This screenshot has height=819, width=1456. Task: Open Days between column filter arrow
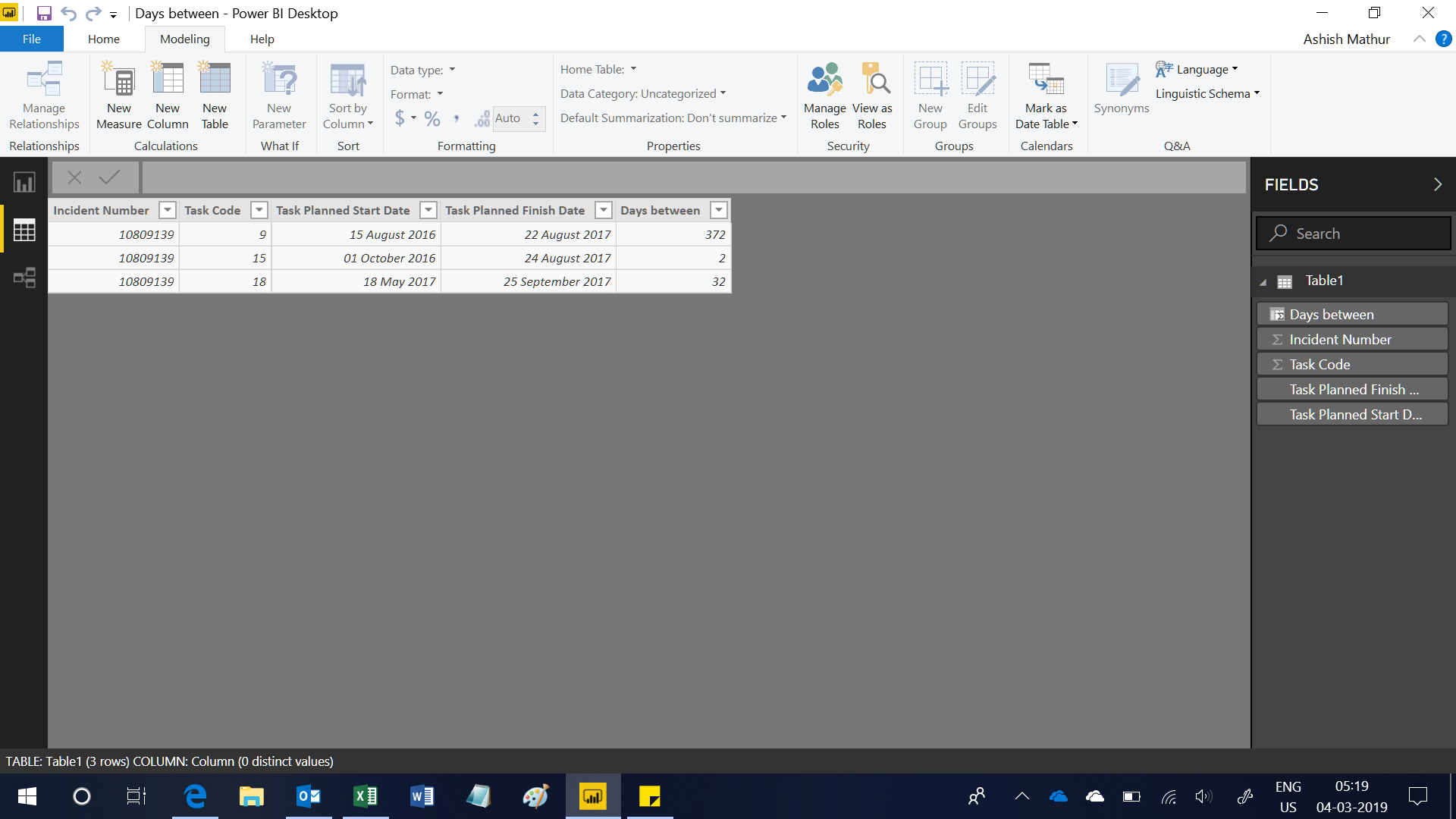719,210
